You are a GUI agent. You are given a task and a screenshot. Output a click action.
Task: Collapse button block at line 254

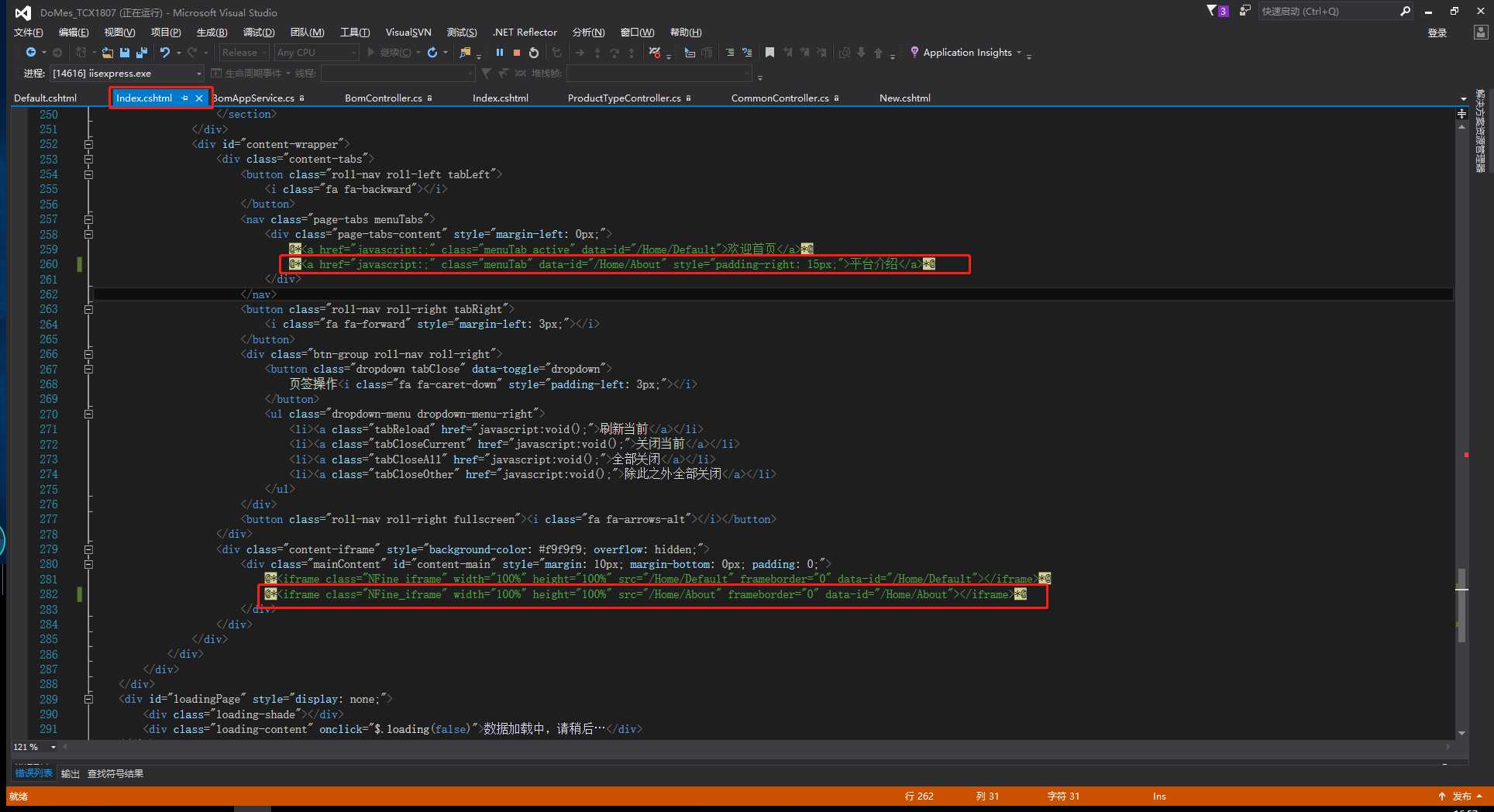[x=88, y=174]
